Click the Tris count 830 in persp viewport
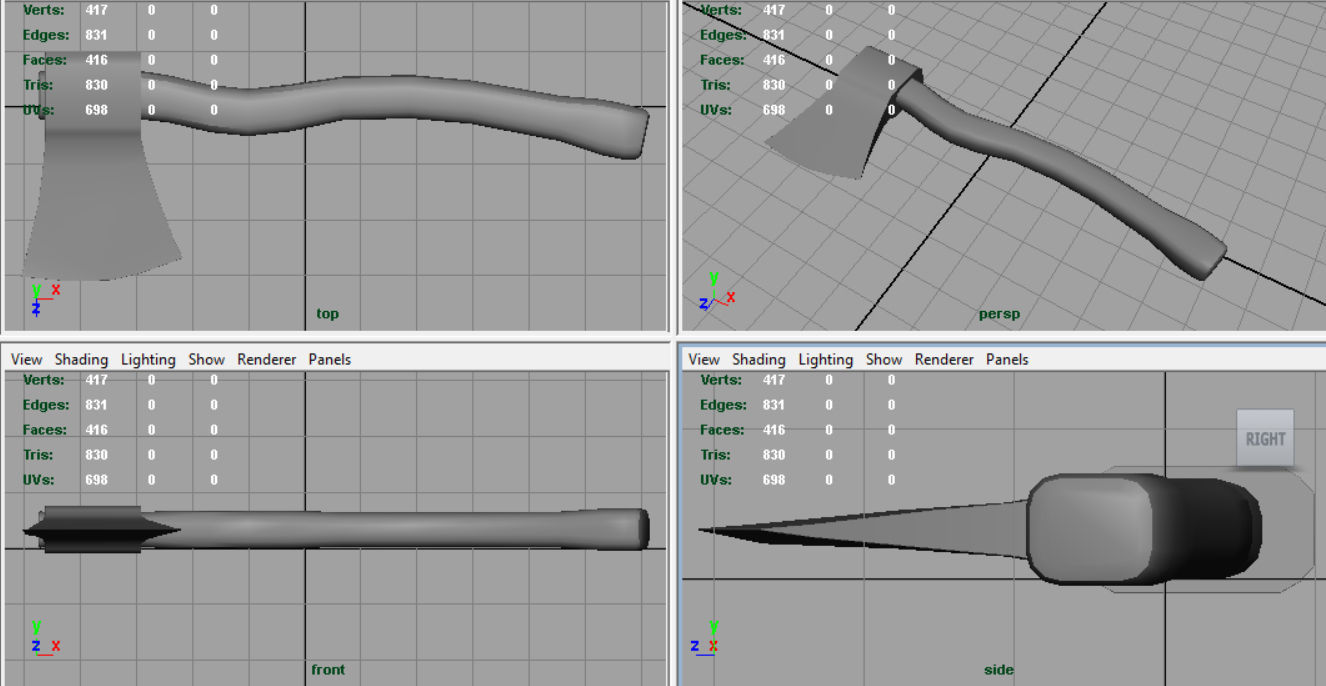Screen dimensions: 1326x686 click(x=774, y=85)
